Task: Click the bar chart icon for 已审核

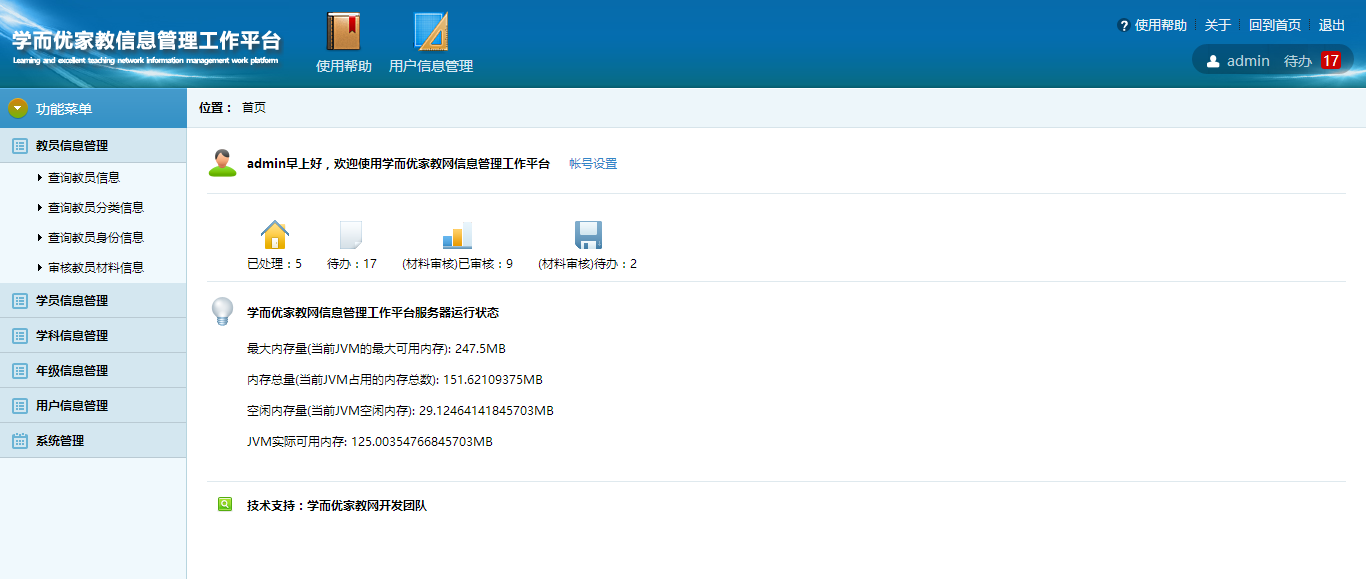Action: [x=457, y=235]
